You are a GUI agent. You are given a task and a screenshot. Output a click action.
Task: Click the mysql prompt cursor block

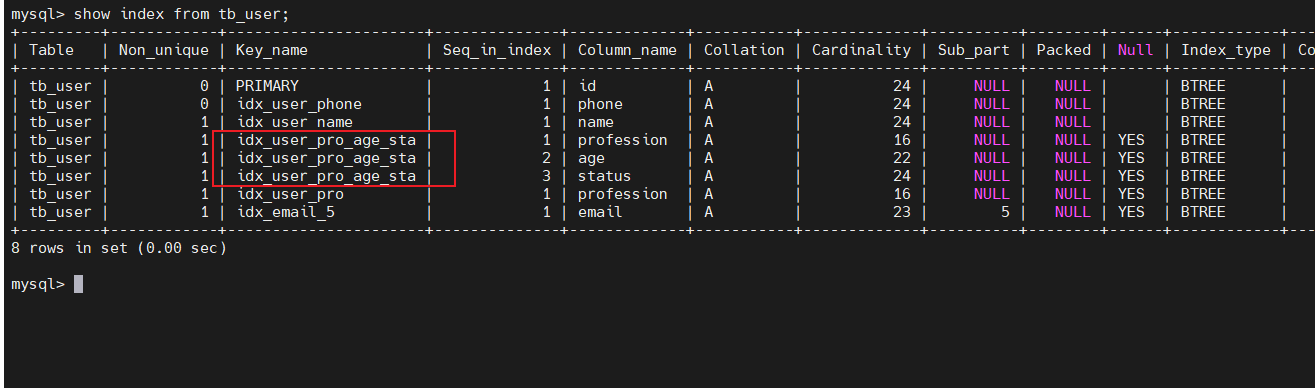point(78,284)
